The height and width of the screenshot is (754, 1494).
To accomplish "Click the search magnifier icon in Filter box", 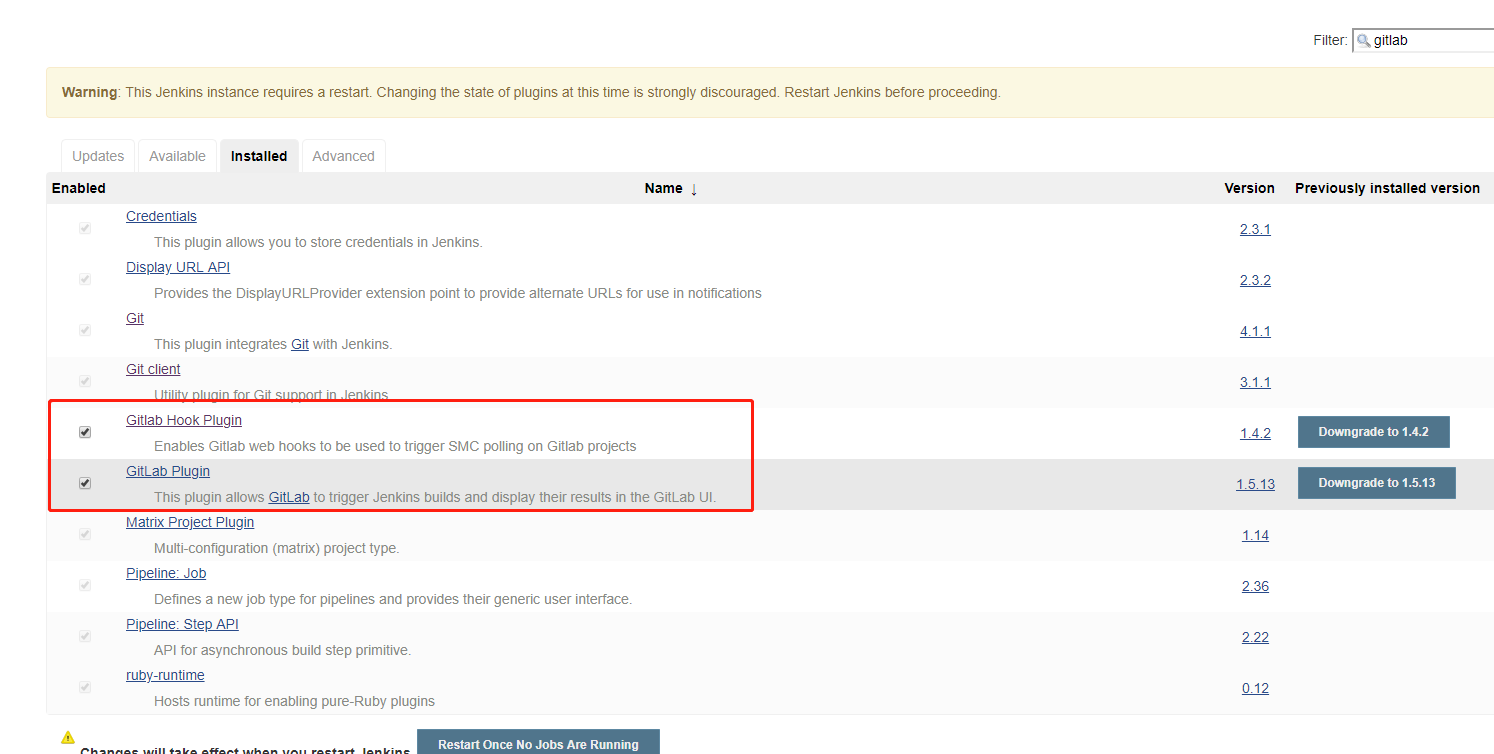I will coord(1363,41).
